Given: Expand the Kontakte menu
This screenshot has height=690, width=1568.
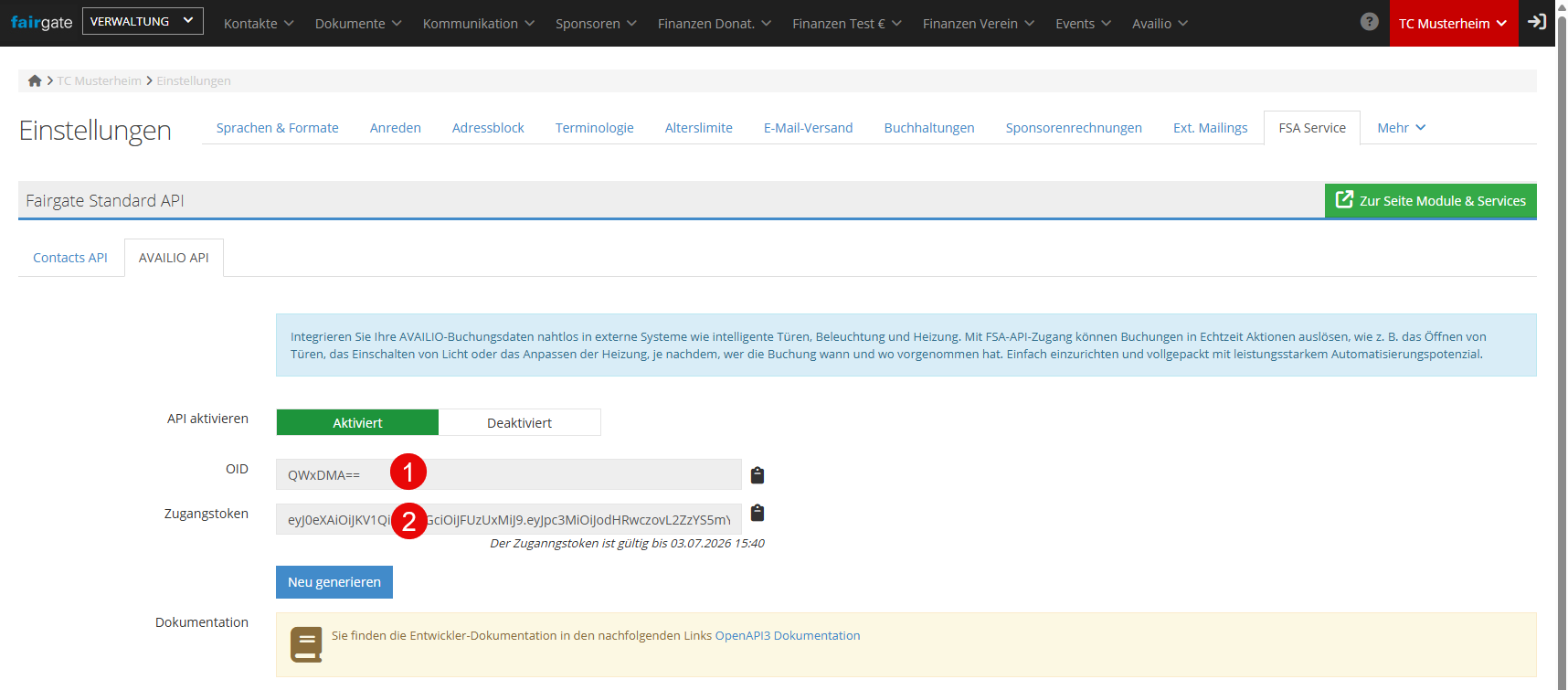Looking at the screenshot, I should point(259,24).
